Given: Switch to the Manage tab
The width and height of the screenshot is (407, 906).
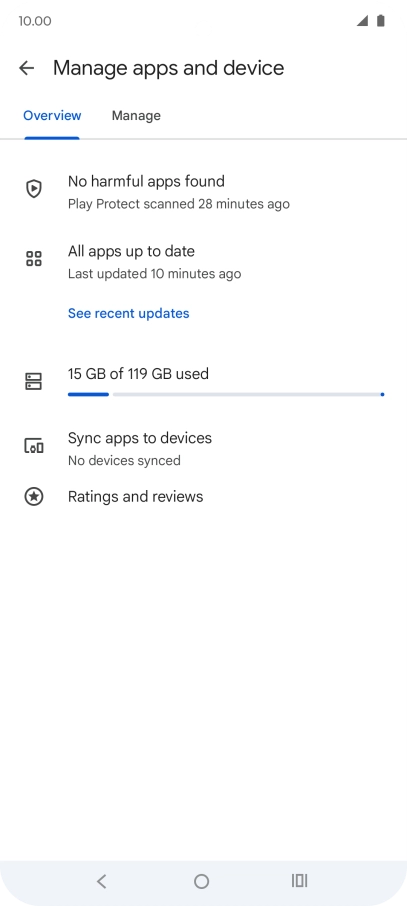Looking at the screenshot, I should coord(136,116).
